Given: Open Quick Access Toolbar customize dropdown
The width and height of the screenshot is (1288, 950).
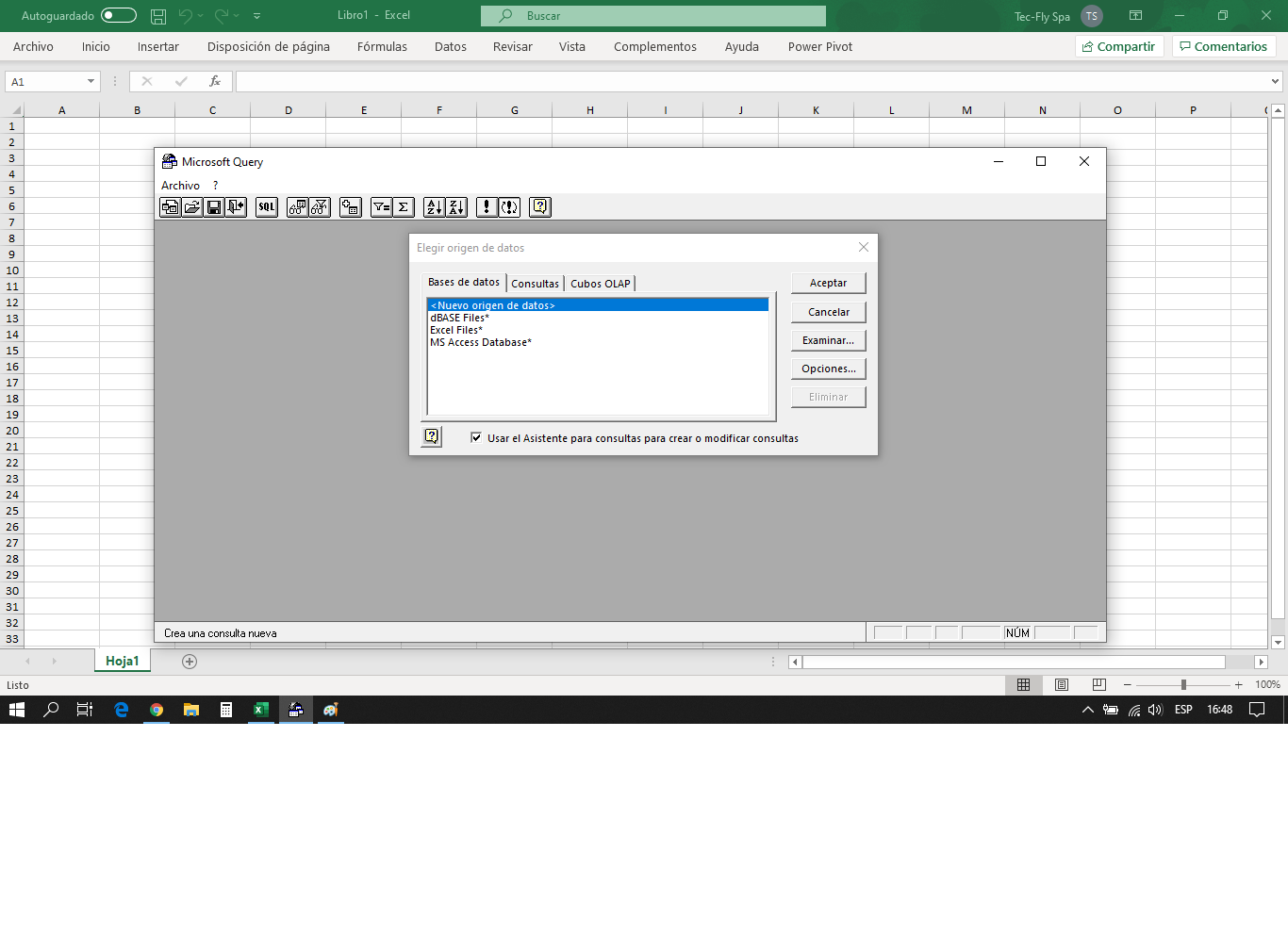Looking at the screenshot, I should pos(256,16).
